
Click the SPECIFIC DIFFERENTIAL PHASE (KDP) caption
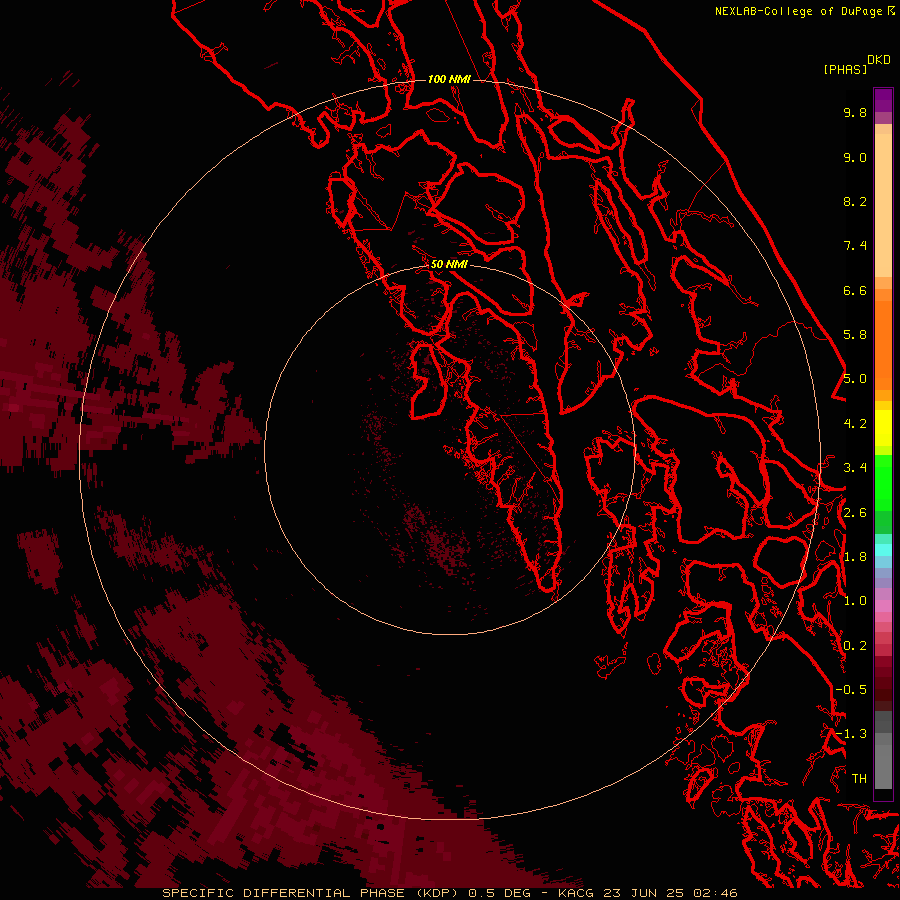[x=312, y=893]
